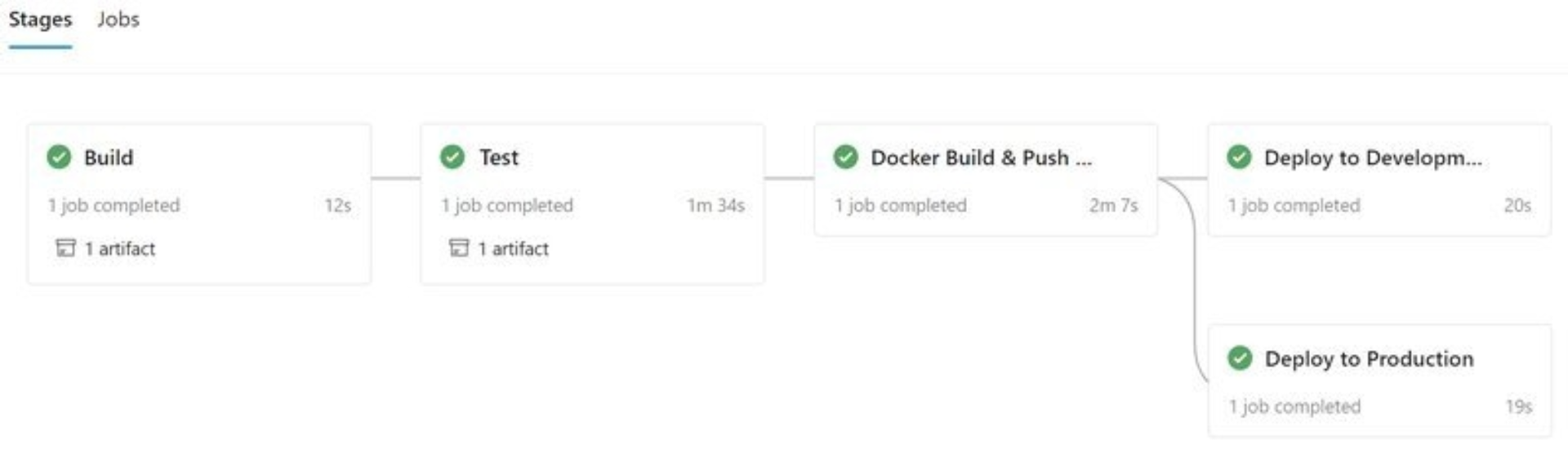View the 1 artifact link under Test
This screenshot has height=449, width=1568.
[514, 249]
